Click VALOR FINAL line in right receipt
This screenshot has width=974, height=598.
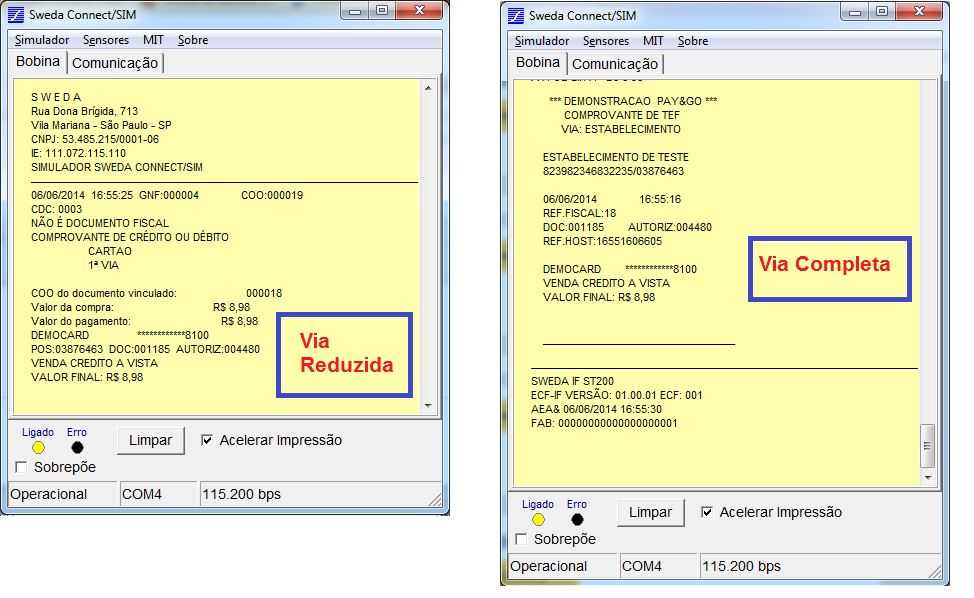[x=599, y=297]
